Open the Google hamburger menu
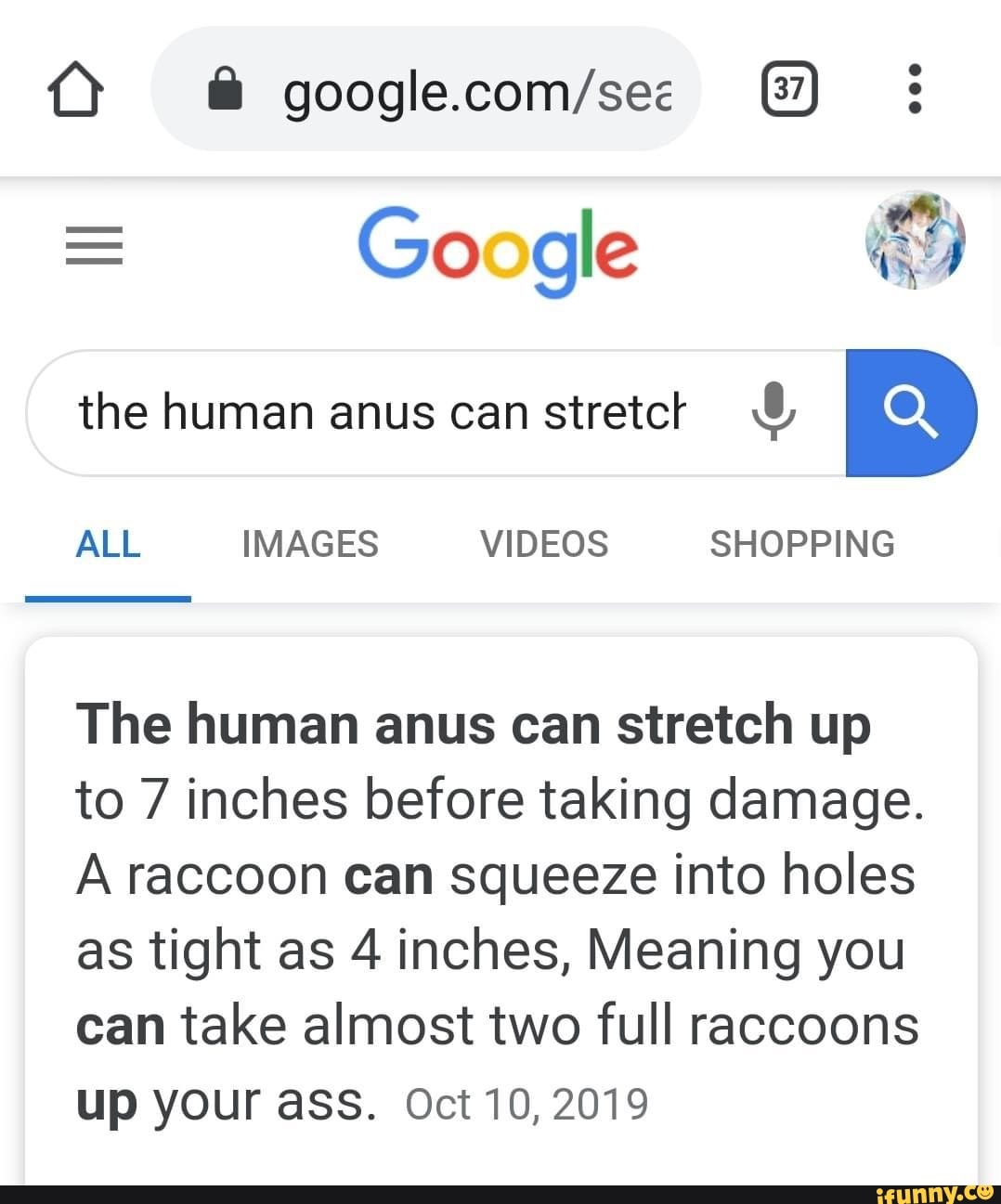The width and height of the screenshot is (1001, 1204). [94, 246]
